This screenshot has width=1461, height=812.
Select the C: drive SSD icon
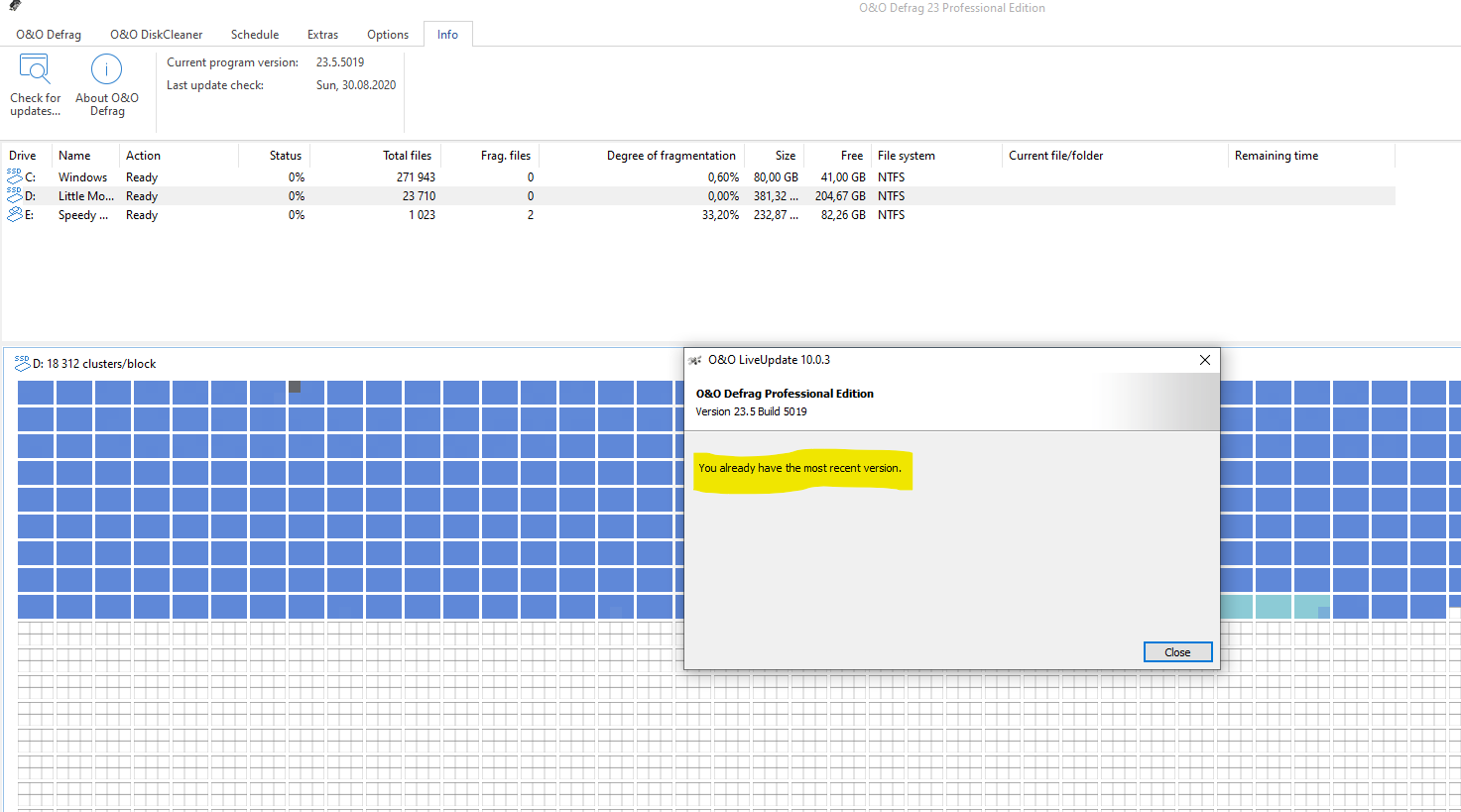coord(14,176)
